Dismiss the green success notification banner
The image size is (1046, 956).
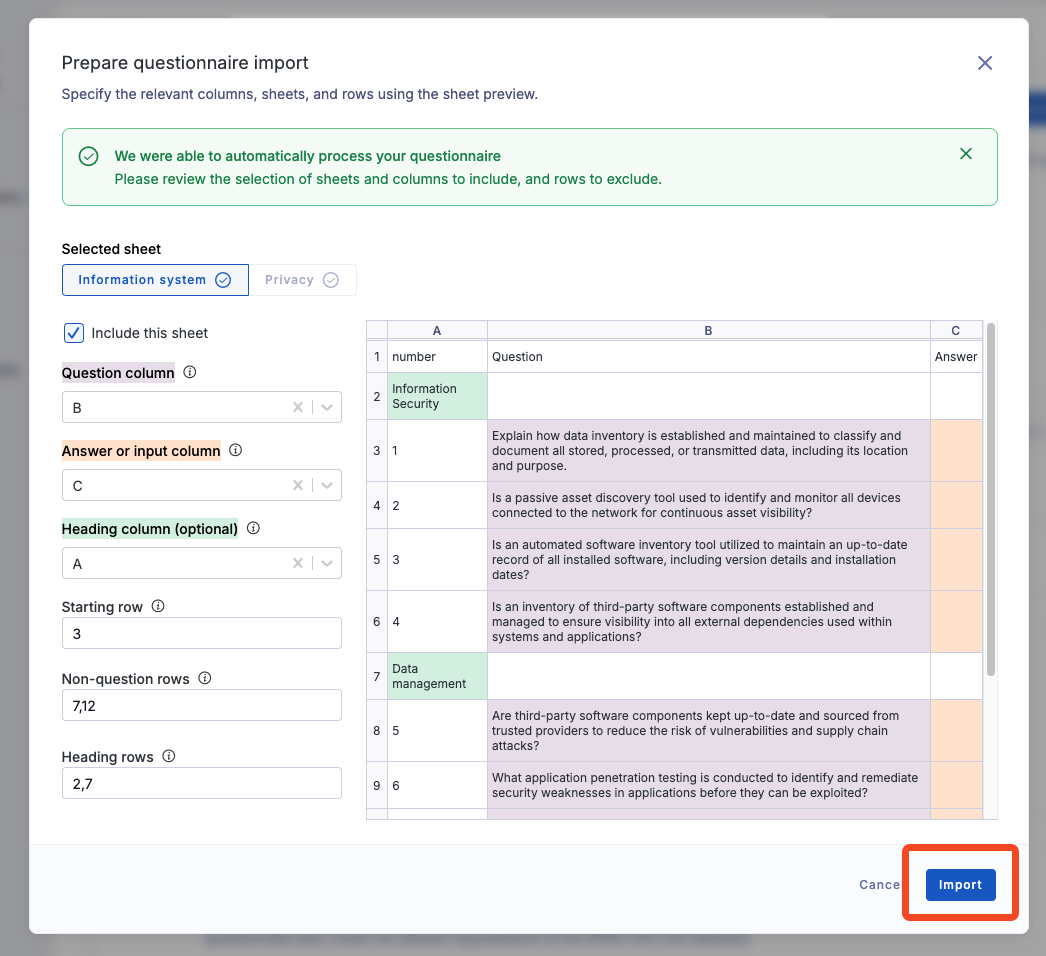pos(965,154)
